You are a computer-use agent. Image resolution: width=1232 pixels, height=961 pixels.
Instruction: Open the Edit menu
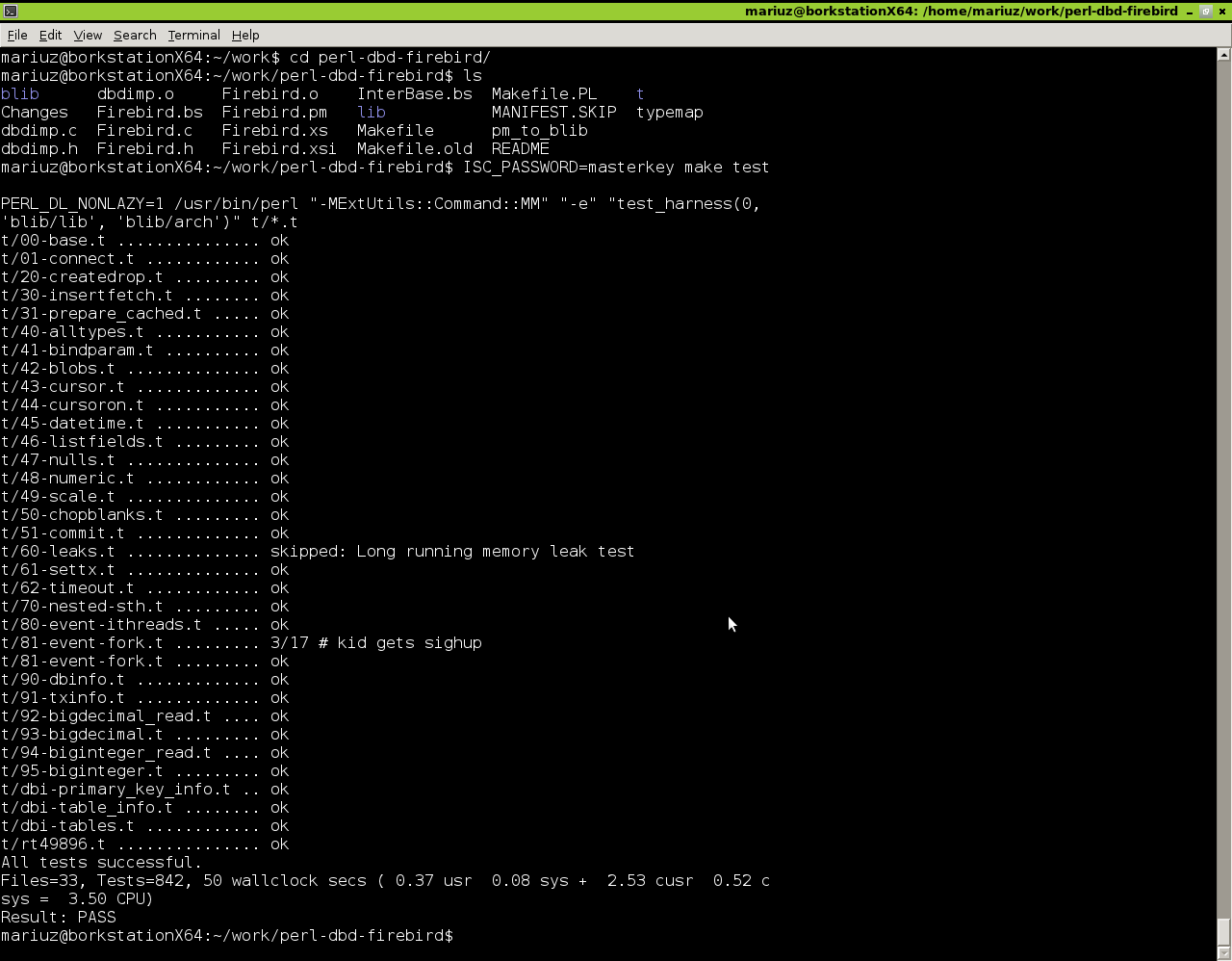50,35
